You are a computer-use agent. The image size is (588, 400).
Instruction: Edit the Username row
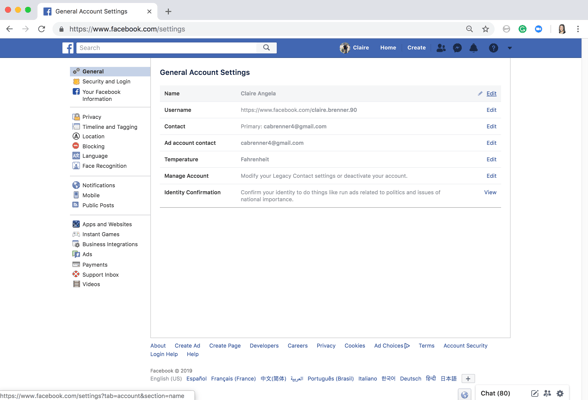tap(491, 110)
